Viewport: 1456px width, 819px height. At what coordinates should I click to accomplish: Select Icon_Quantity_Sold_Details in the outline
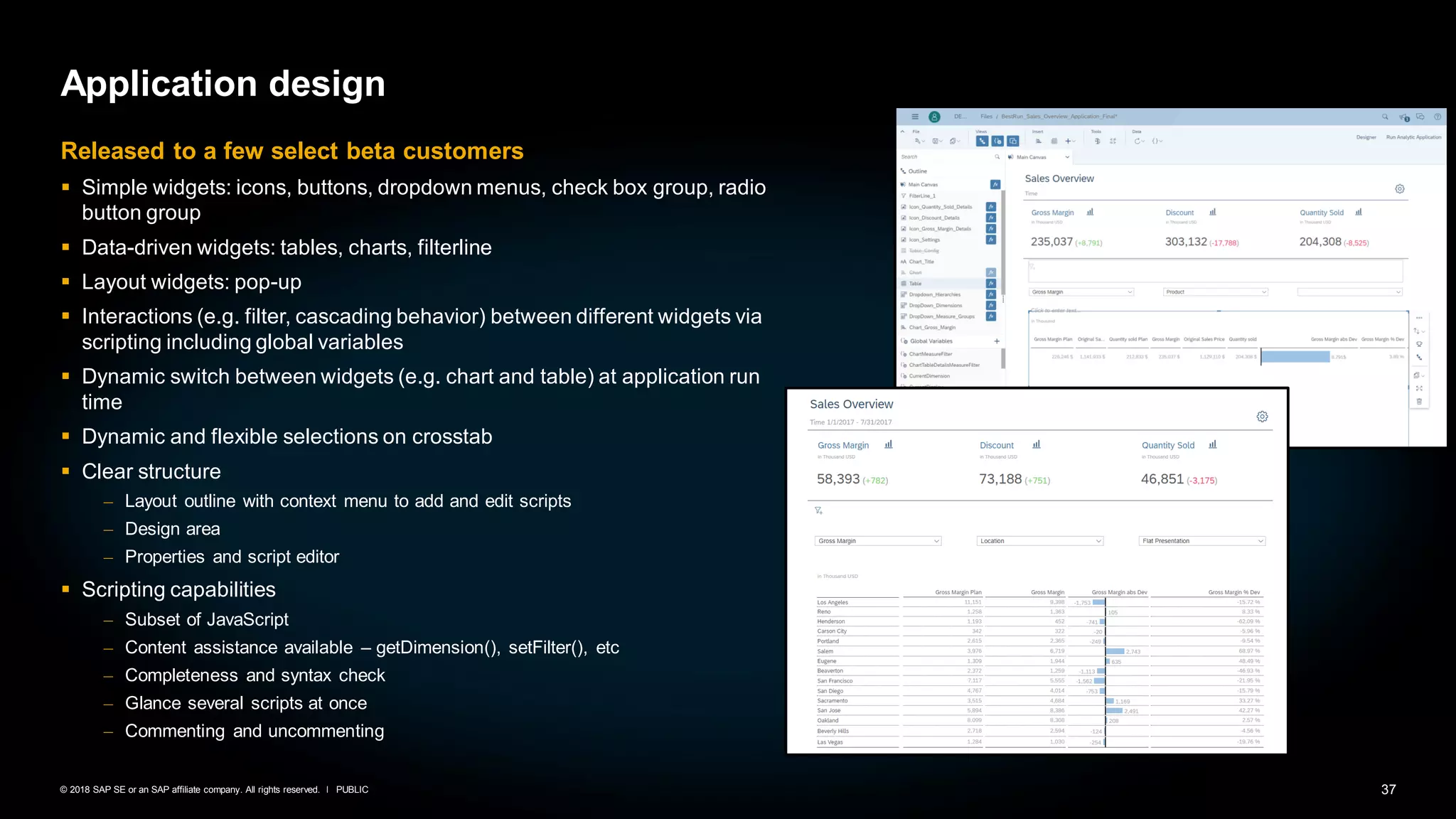940,207
